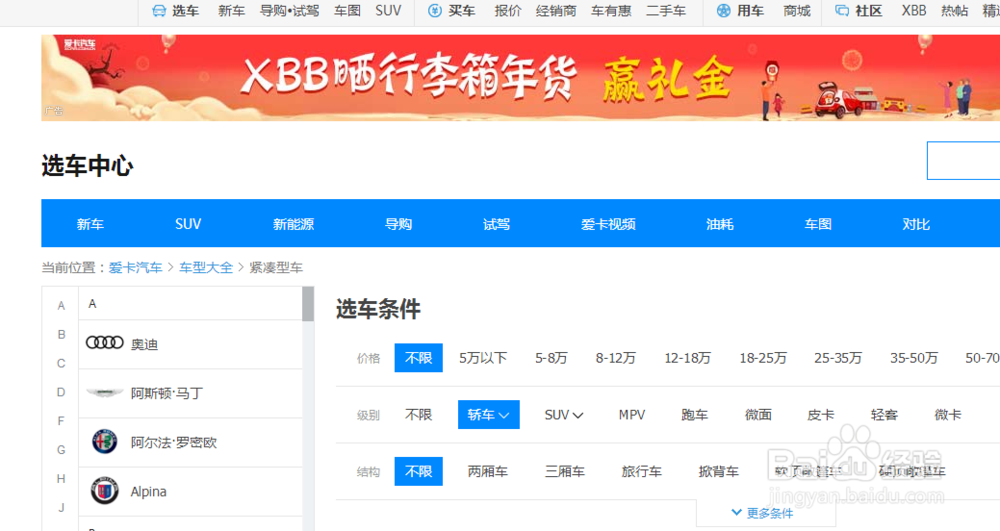Expand the 轿车 level dropdown
Viewport: 1000px width, 531px height.
[489, 415]
